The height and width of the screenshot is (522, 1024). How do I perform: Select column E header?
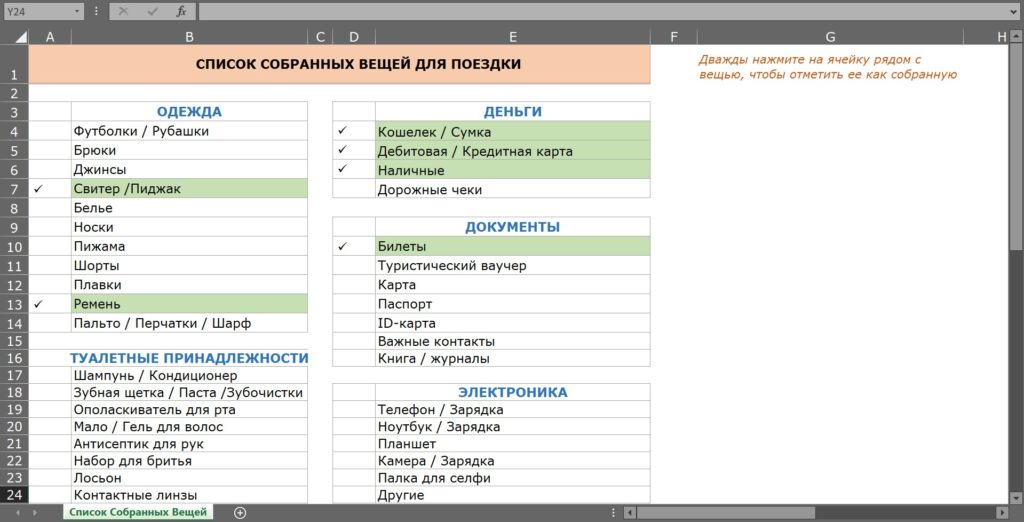click(513, 37)
